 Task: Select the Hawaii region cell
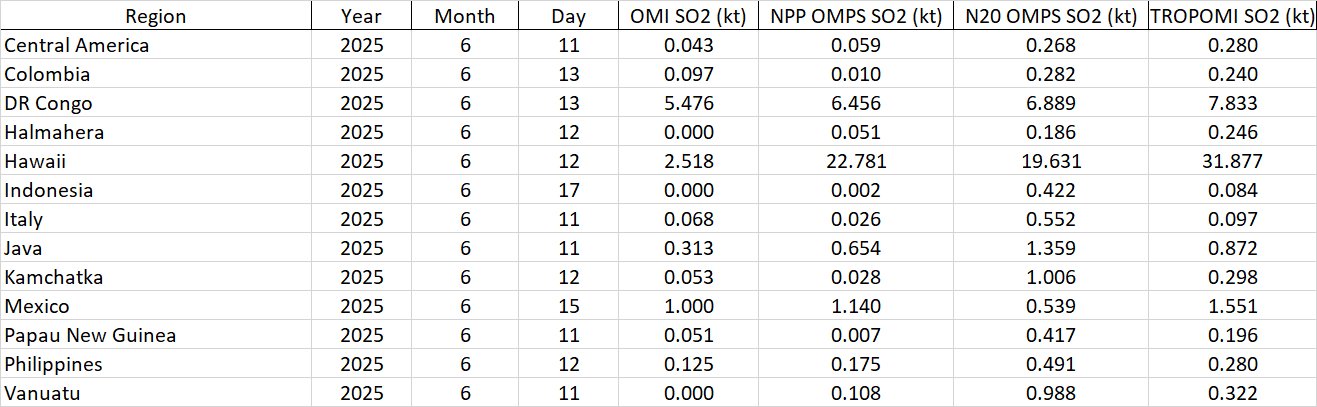coord(27,161)
